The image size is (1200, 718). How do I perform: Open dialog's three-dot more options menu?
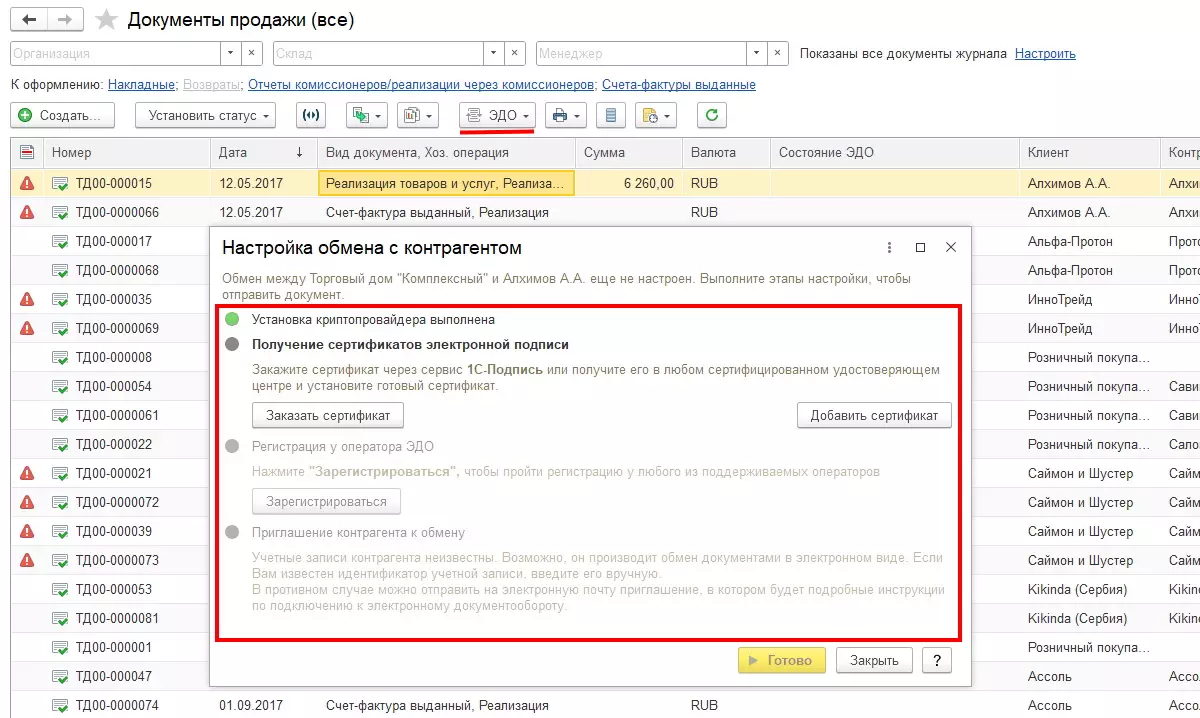pos(890,247)
